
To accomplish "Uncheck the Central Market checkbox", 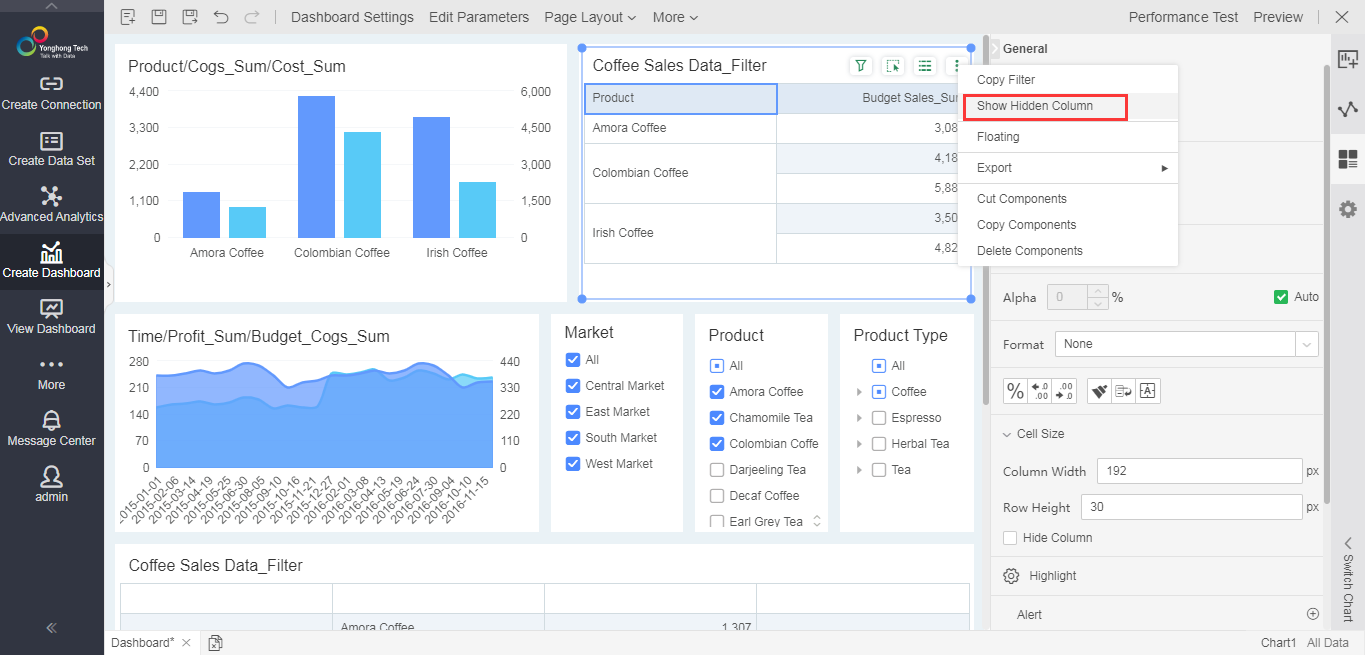I will click(573, 386).
